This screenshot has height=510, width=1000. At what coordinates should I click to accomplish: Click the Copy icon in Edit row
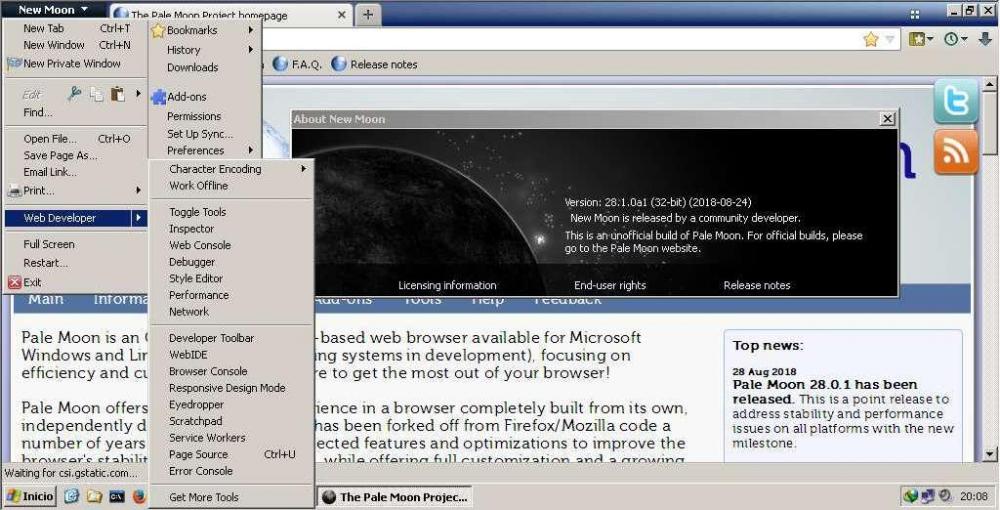96,94
